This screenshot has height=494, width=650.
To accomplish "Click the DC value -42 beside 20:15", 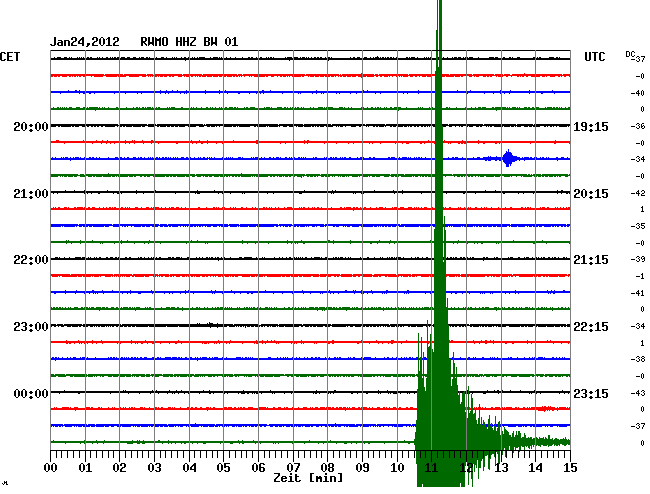I will click(638, 193).
